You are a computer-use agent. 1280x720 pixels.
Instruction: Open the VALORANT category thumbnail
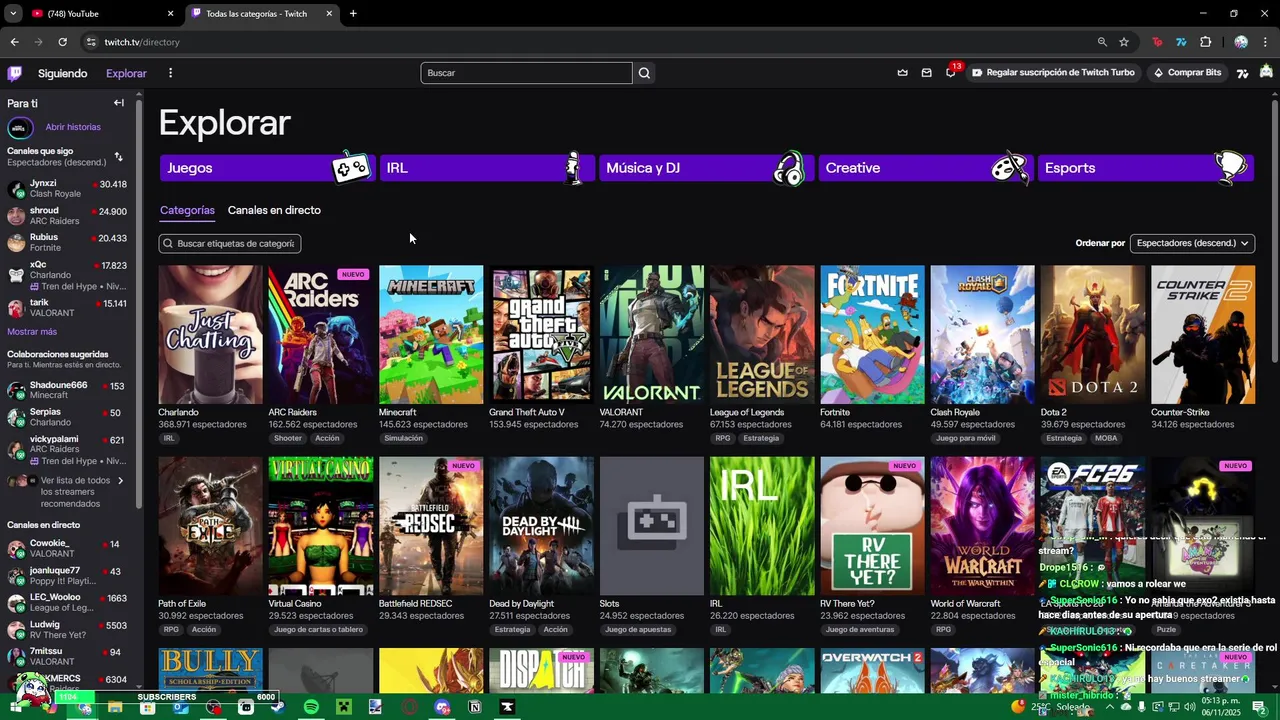[x=652, y=334]
